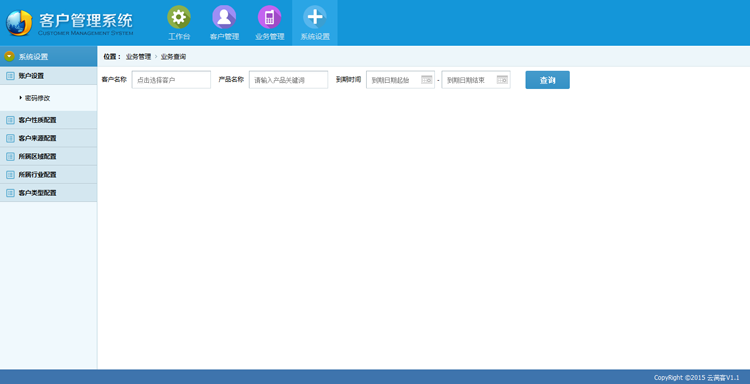750x384 pixels.
Task: Collapse the 系统设置 sidebar header arrow
Action: 9,56
